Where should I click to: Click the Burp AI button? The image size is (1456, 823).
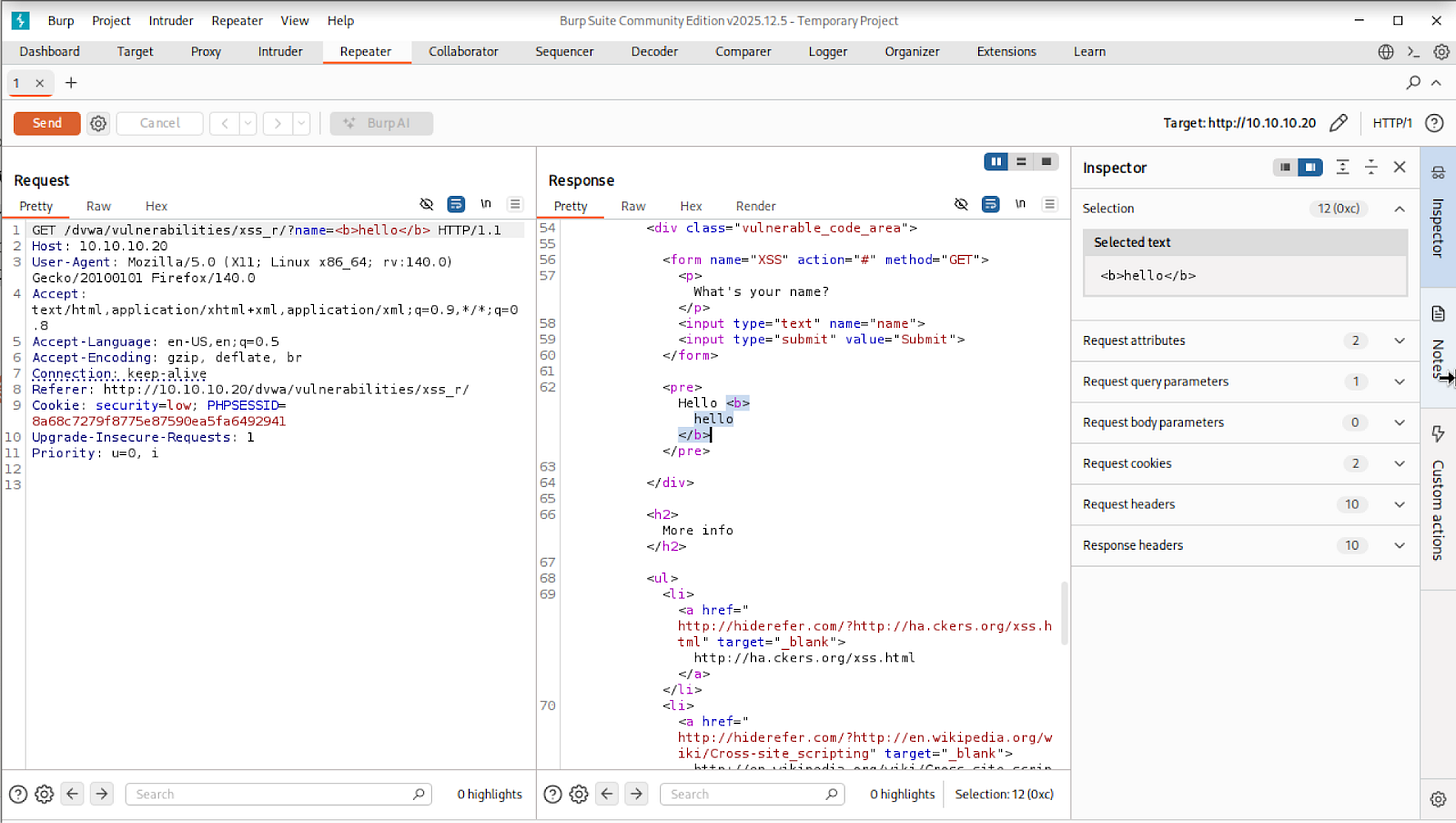(x=381, y=123)
